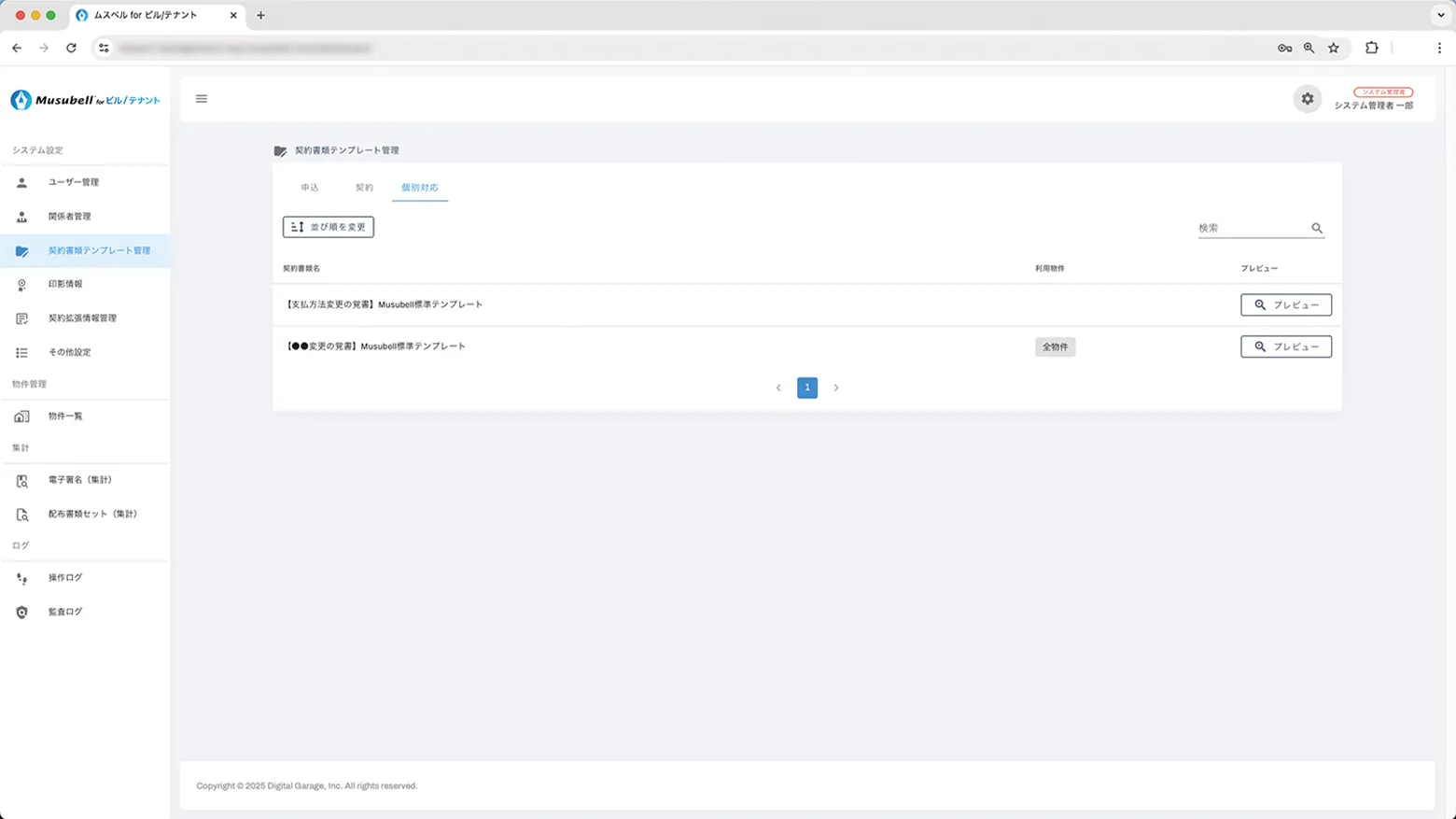Go to next page with right chevron

pyautogui.click(x=836, y=388)
